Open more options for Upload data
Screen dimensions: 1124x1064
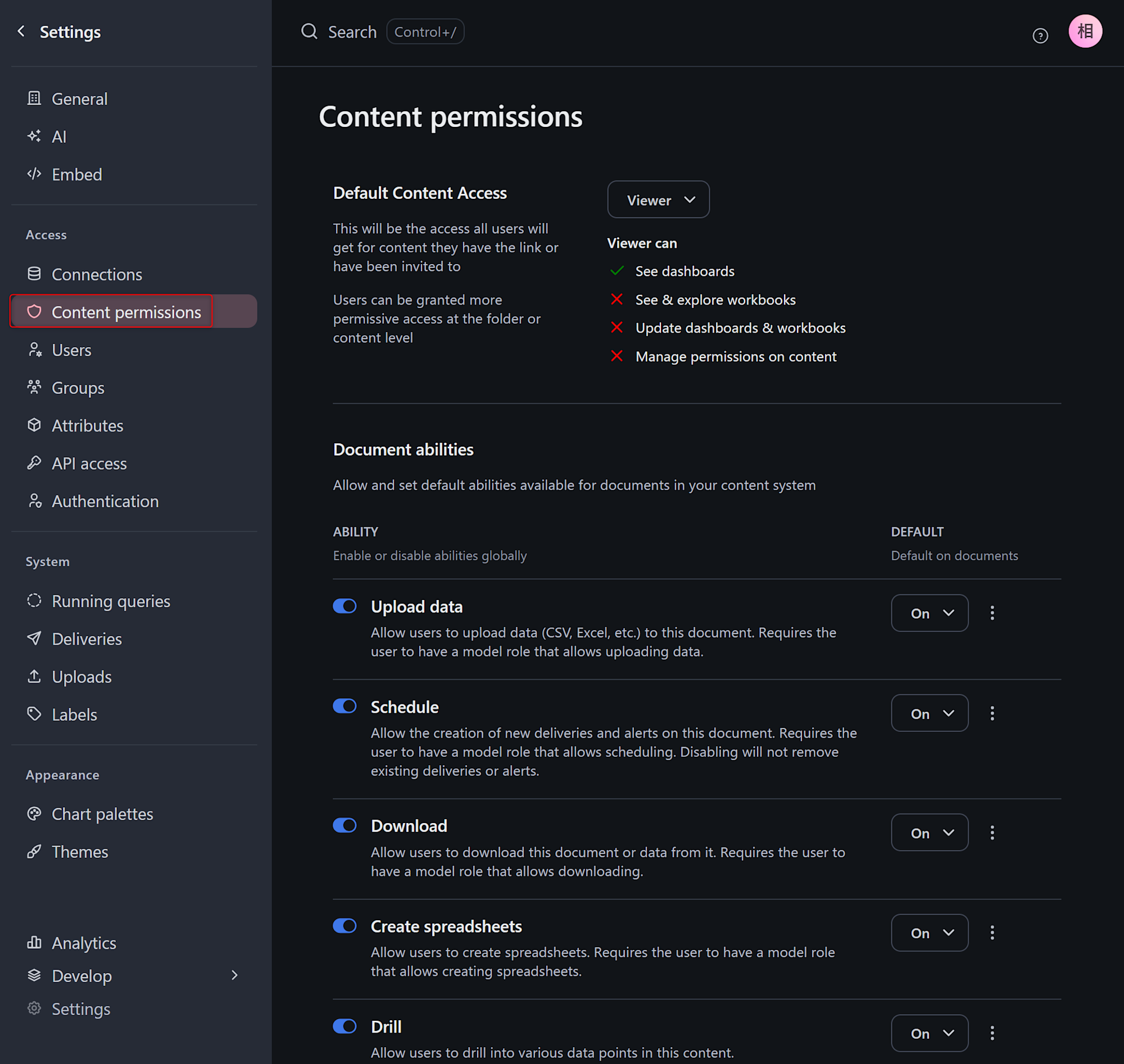[x=992, y=613]
